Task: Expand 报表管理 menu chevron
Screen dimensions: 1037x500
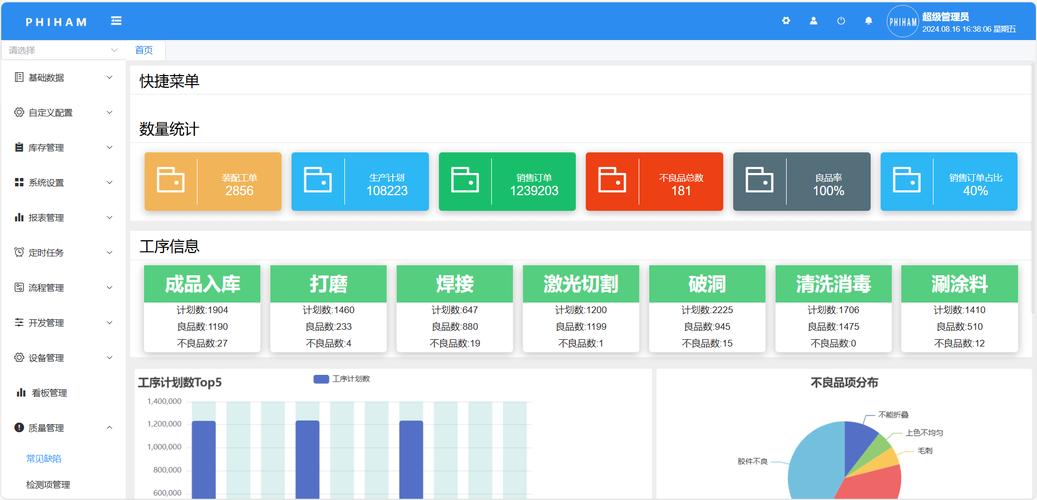Action: 110,218
